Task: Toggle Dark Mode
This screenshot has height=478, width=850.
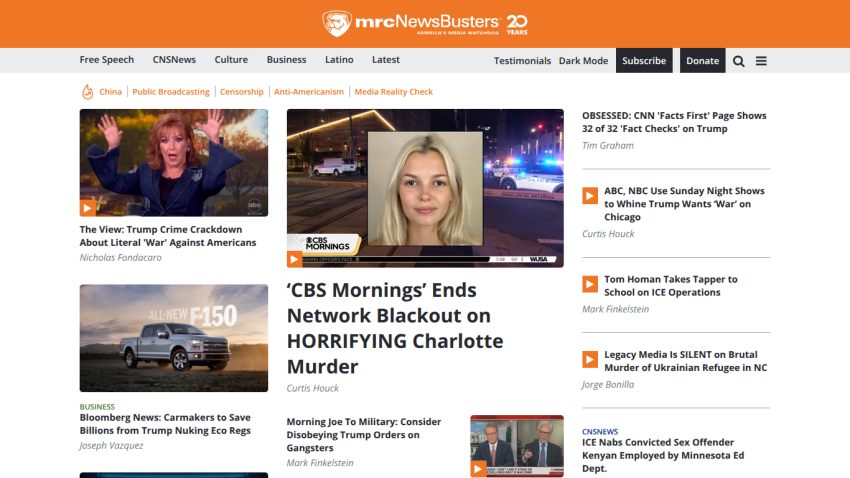Action: click(583, 61)
